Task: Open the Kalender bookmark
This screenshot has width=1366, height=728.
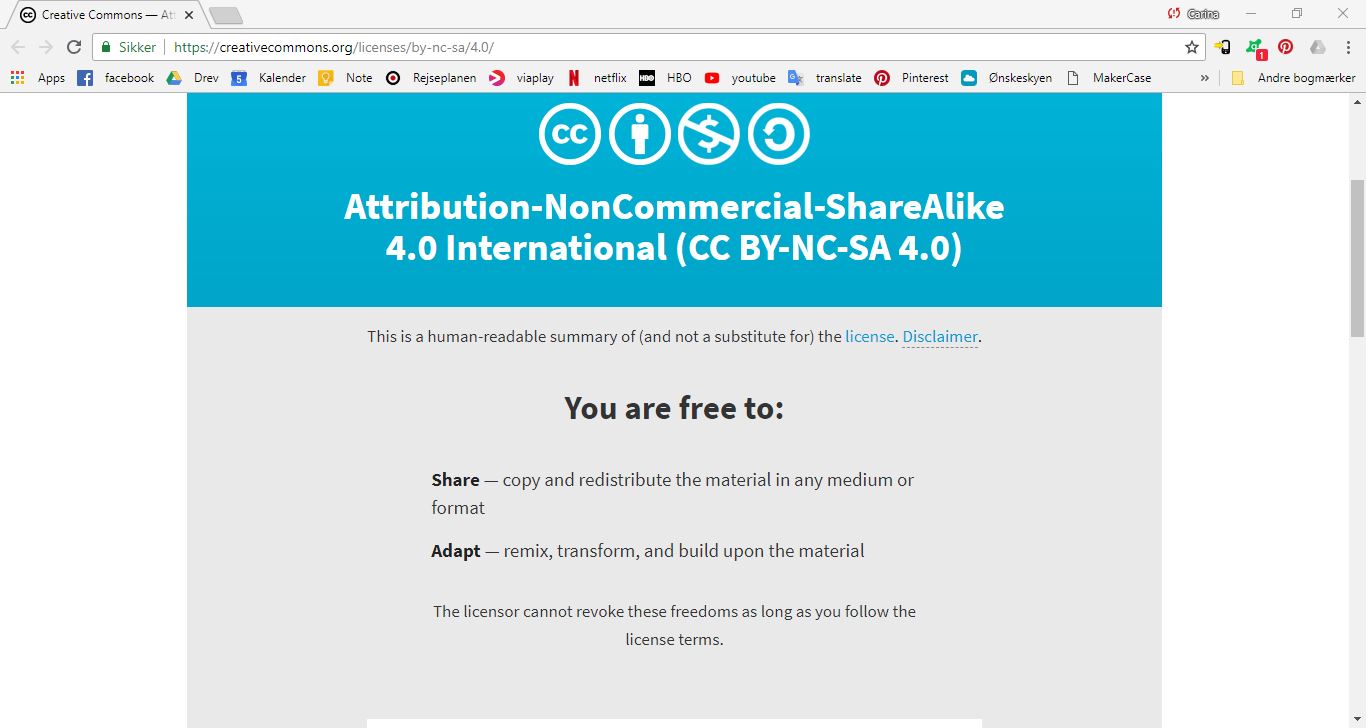Action: 269,78
